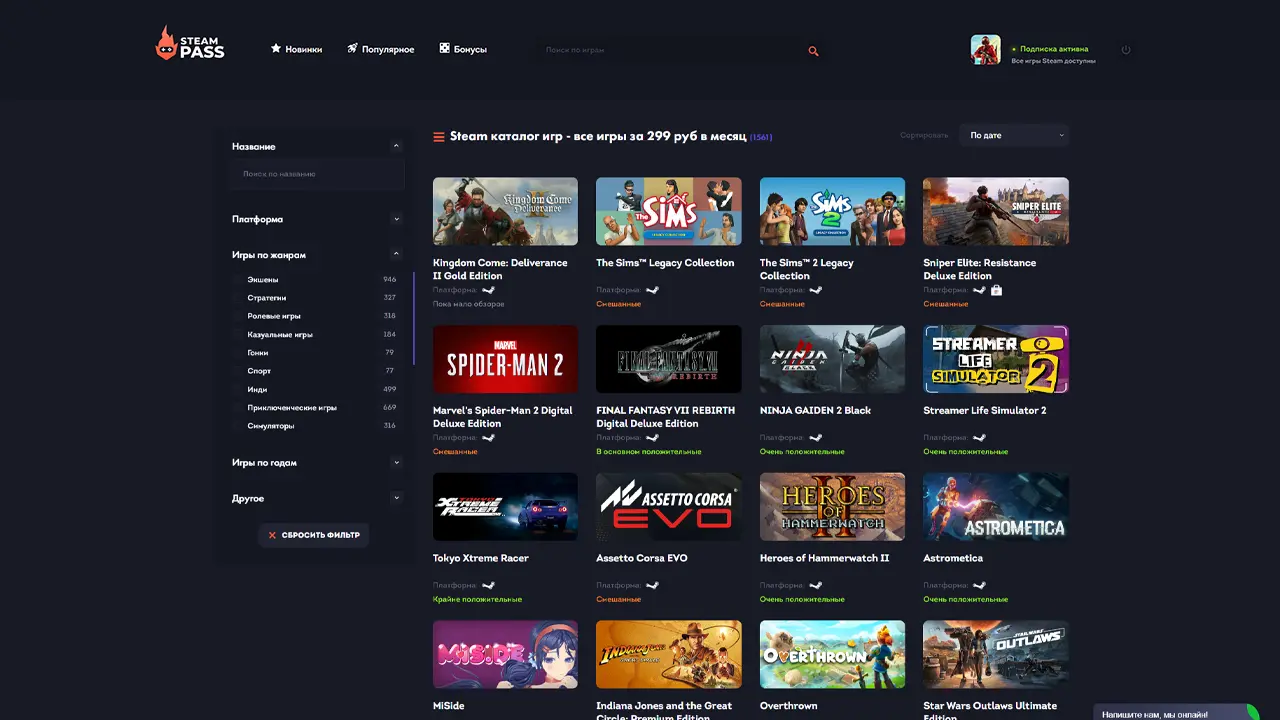Open the Marvel's Spider-Man 2 cover thumbnail
Viewport: 1280px width, 720px height.
click(x=505, y=359)
